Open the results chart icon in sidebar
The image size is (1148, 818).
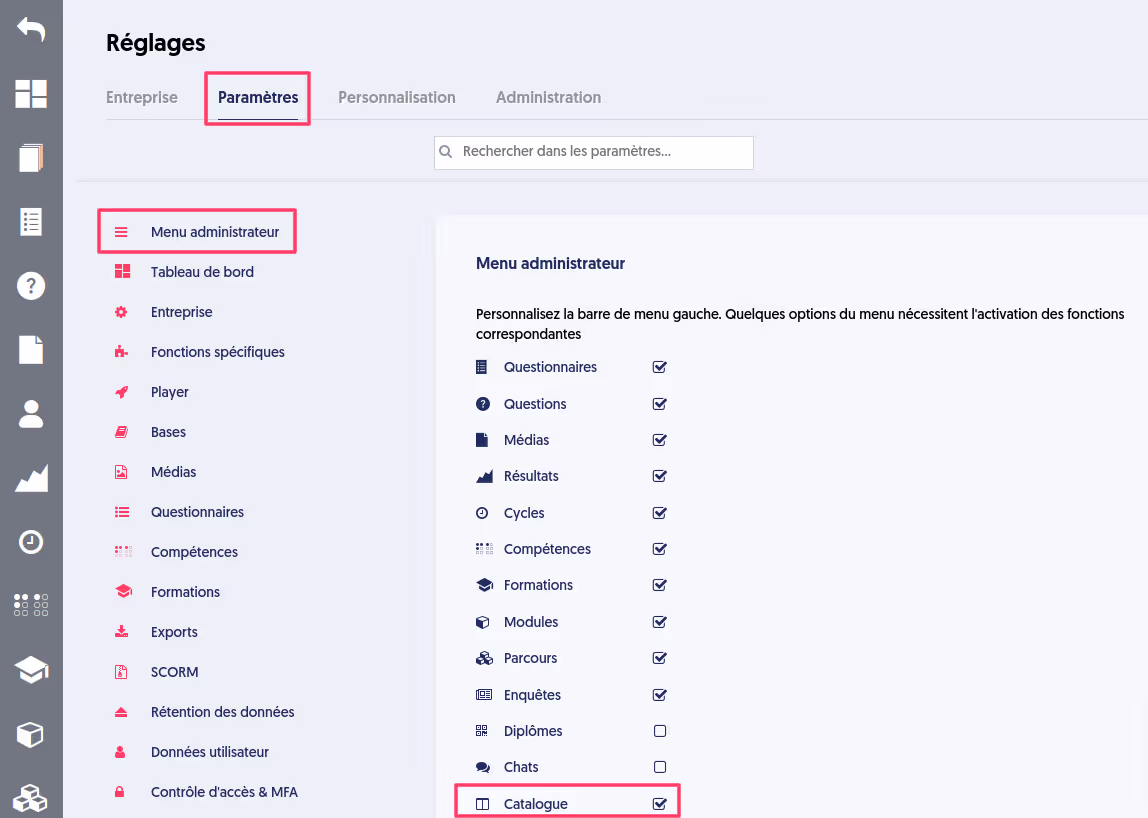pyautogui.click(x=31, y=478)
